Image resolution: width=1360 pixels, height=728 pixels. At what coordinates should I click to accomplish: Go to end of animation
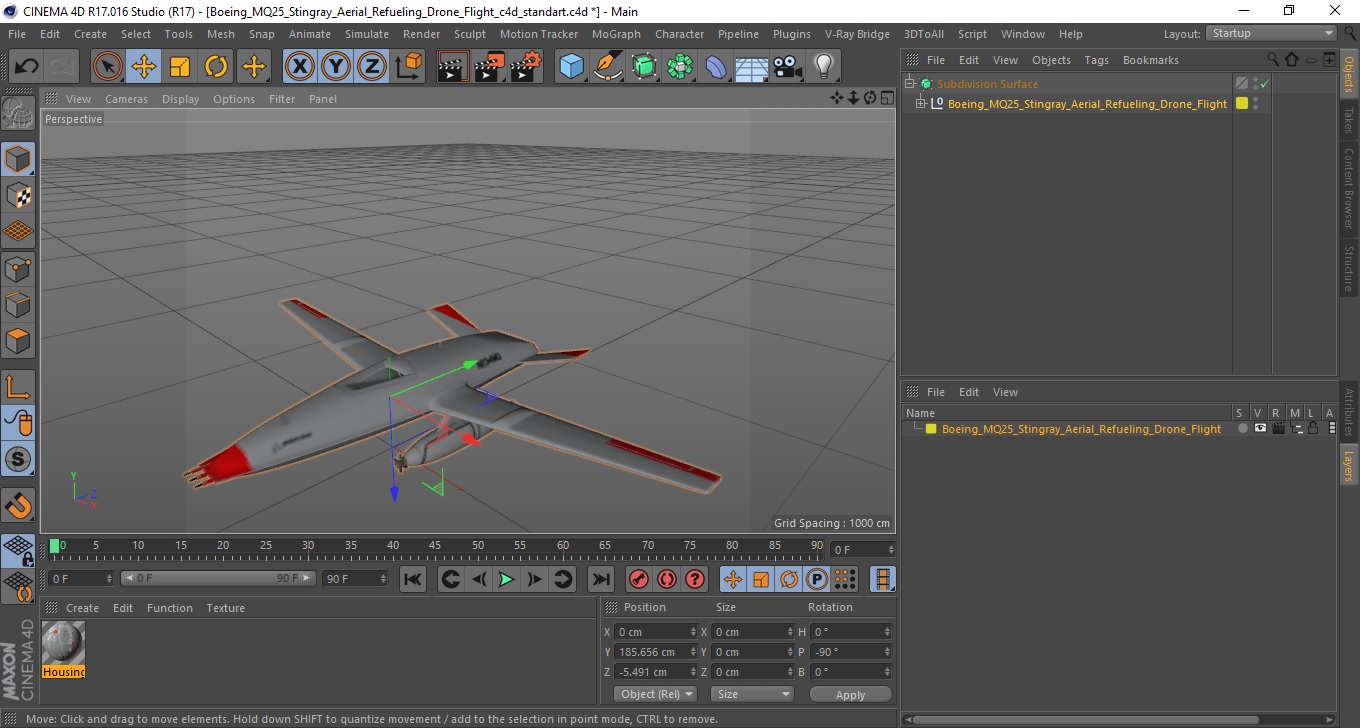coord(600,579)
